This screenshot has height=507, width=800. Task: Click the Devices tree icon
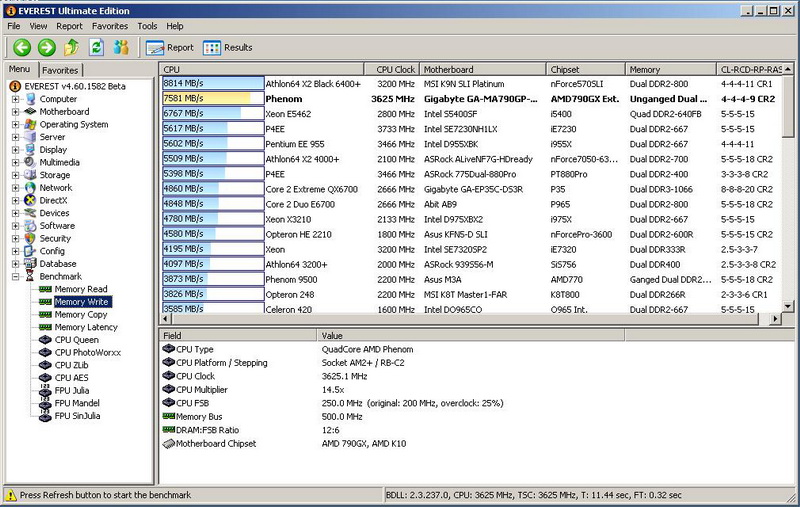click(x=31, y=213)
